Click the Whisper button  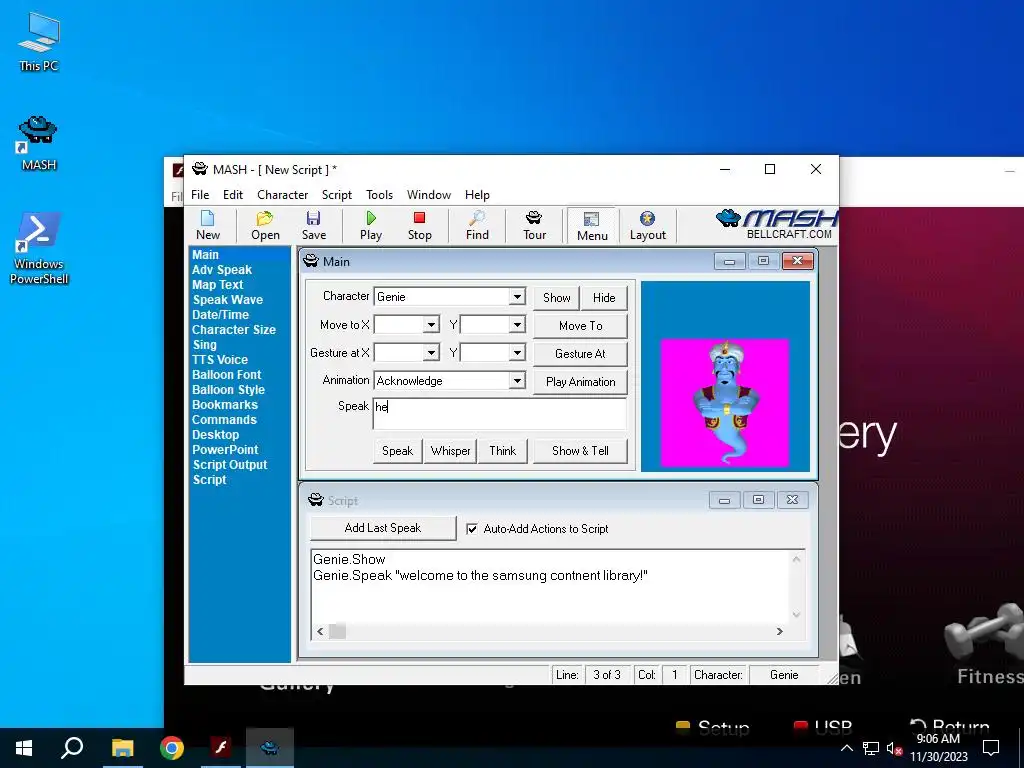pyautogui.click(x=450, y=451)
